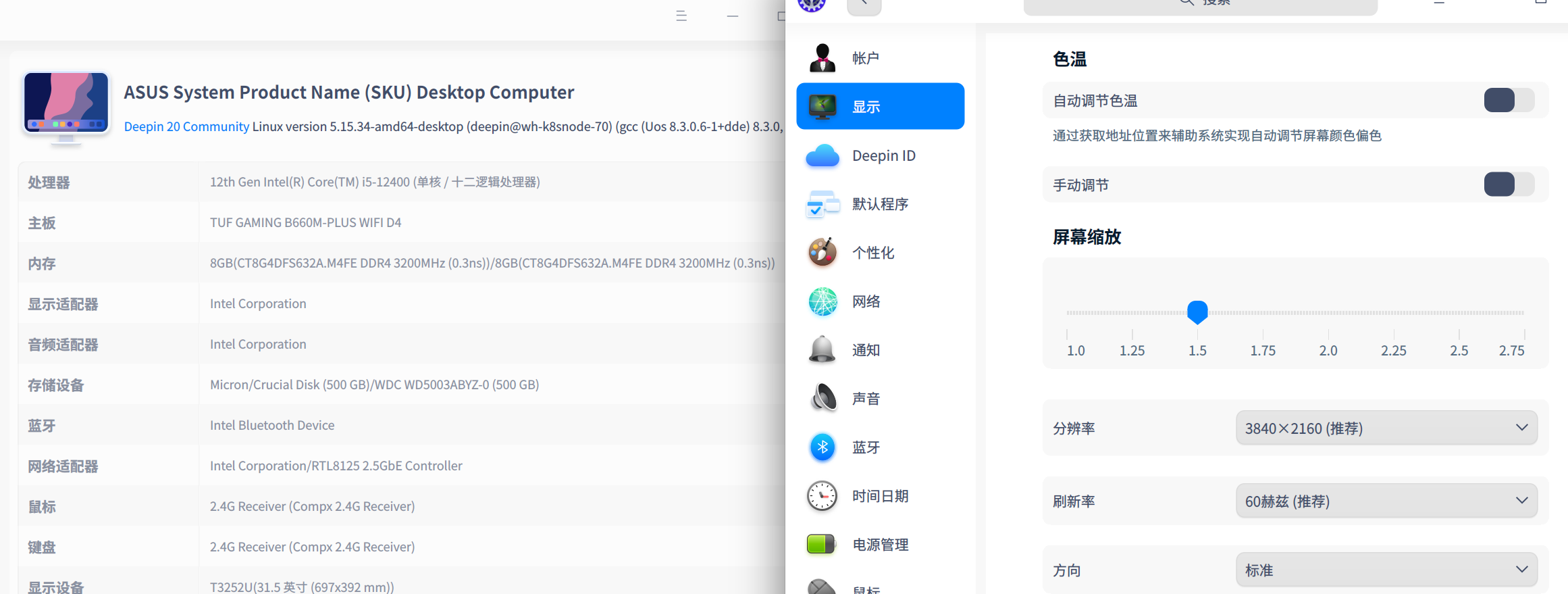Click the 键盘 row label
The width and height of the screenshot is (1568, 594).
(42, 547)
